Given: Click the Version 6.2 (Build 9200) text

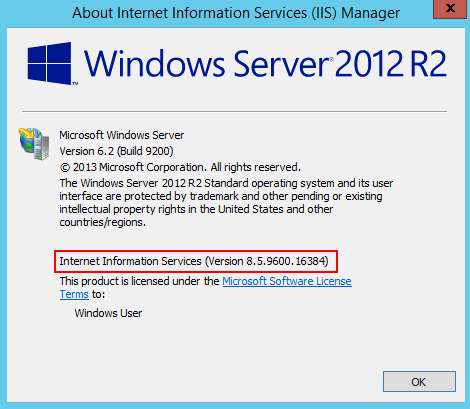Looking at the screenshot, I should click(x=116, y=151).
